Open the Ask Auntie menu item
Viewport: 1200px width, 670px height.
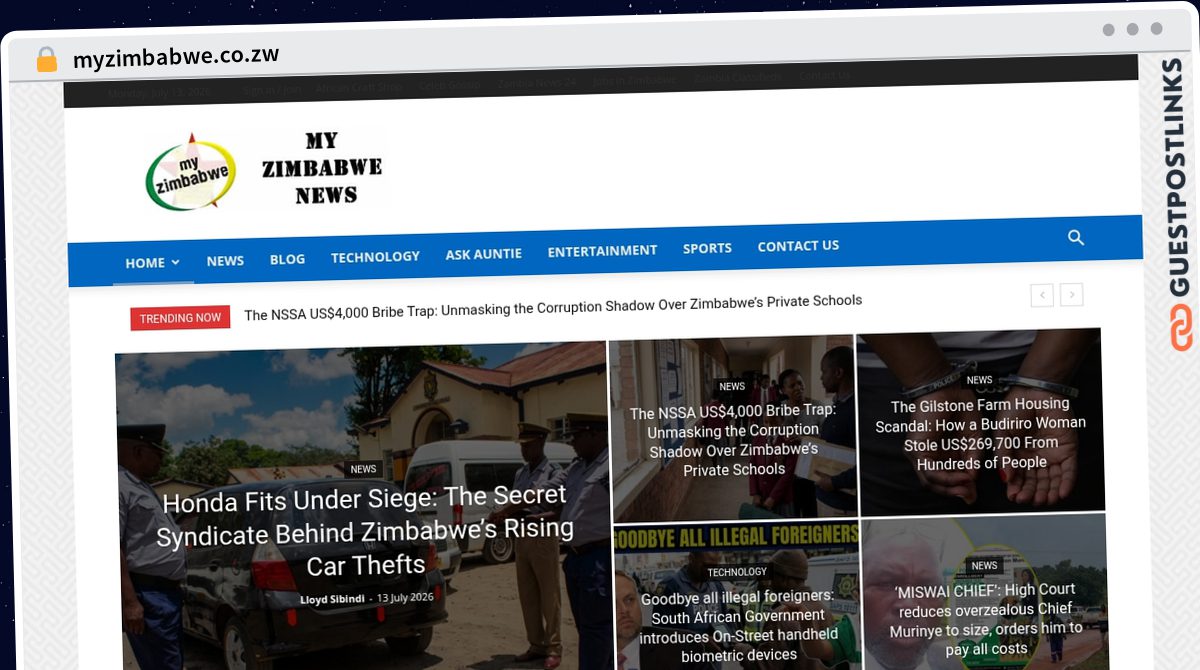click(483, 254)
